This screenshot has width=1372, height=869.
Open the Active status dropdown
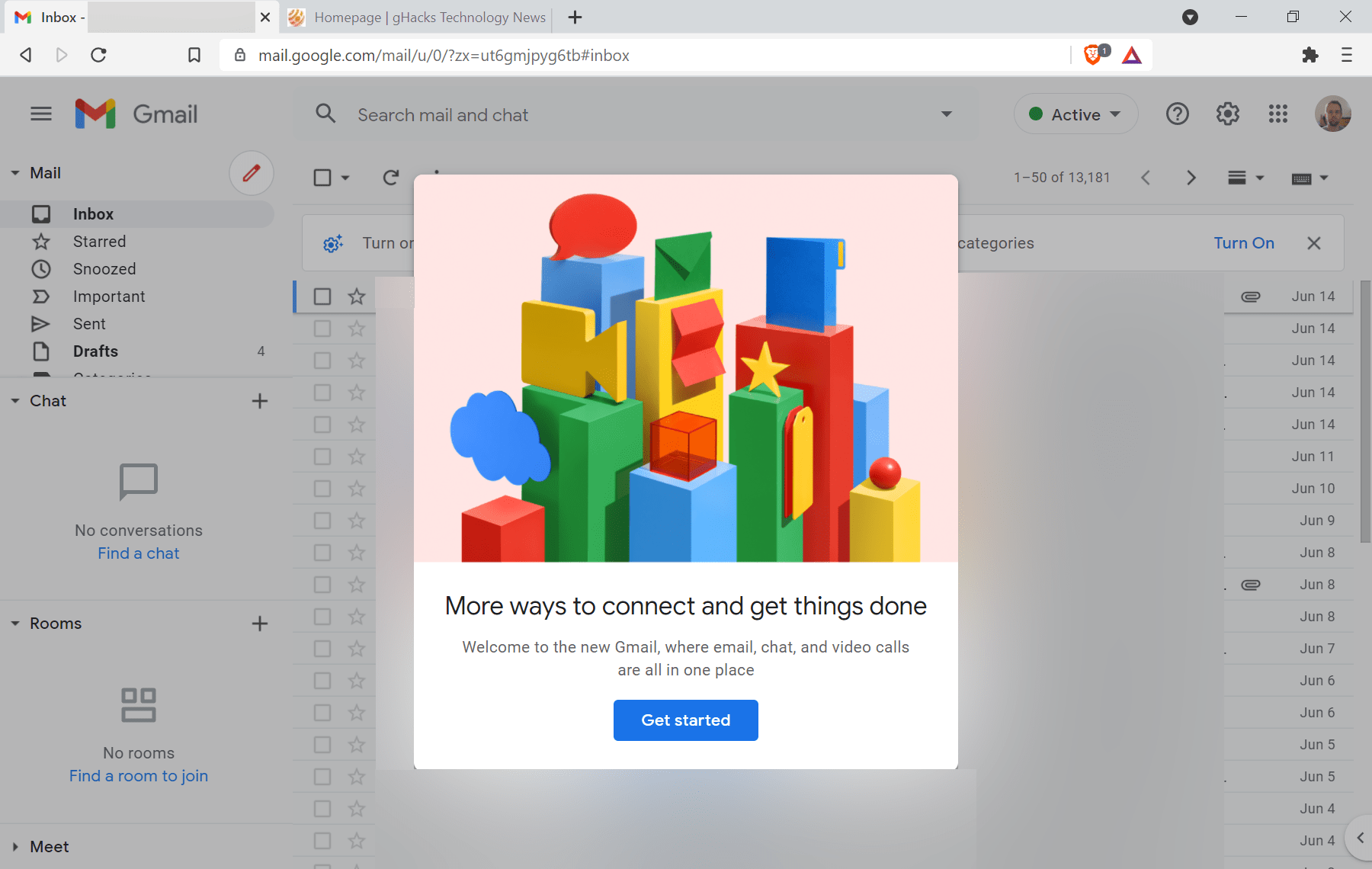coord(1075,114)
